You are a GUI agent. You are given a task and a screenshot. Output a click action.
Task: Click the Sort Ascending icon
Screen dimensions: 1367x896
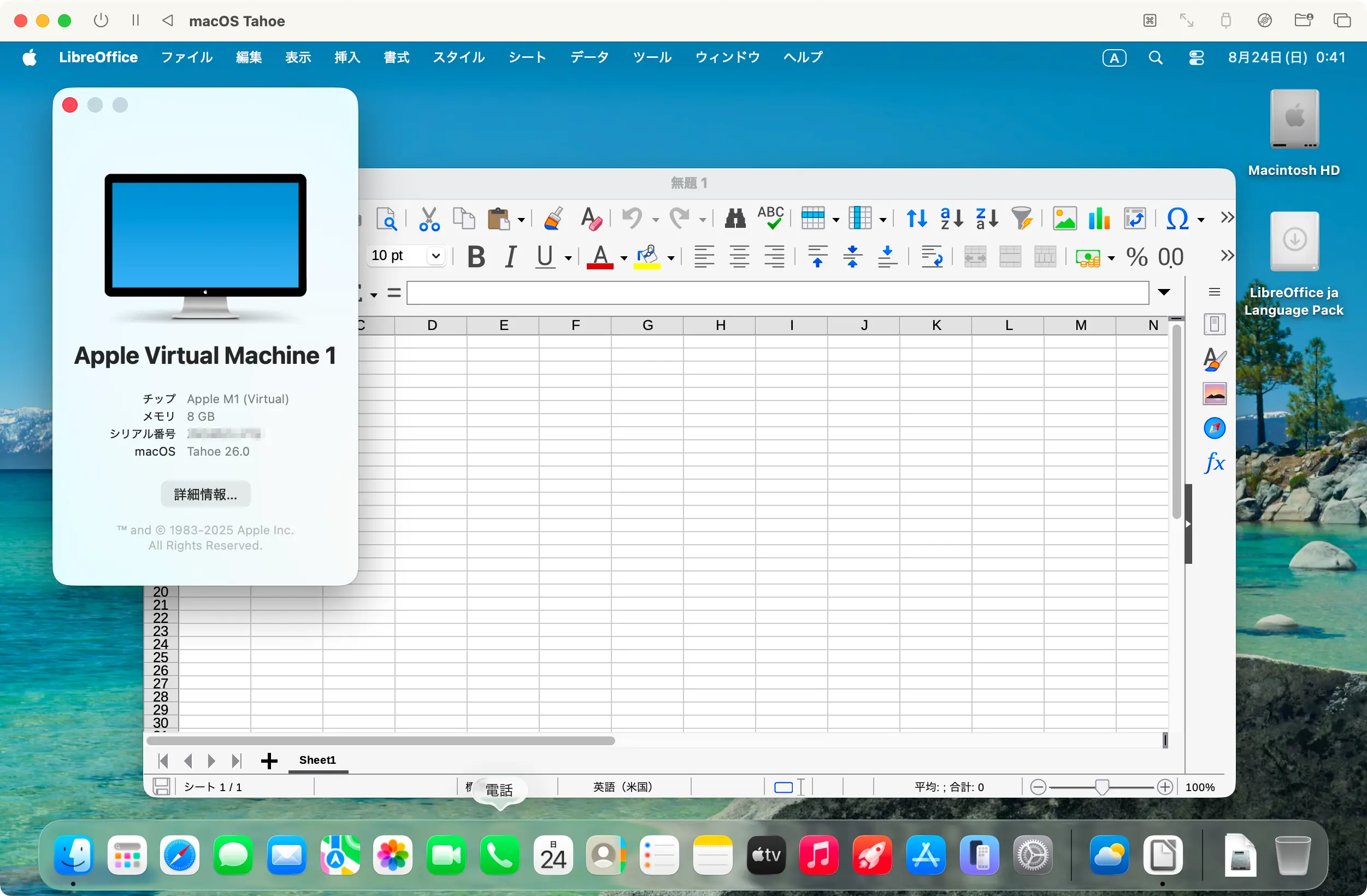(x=951, y=219)
